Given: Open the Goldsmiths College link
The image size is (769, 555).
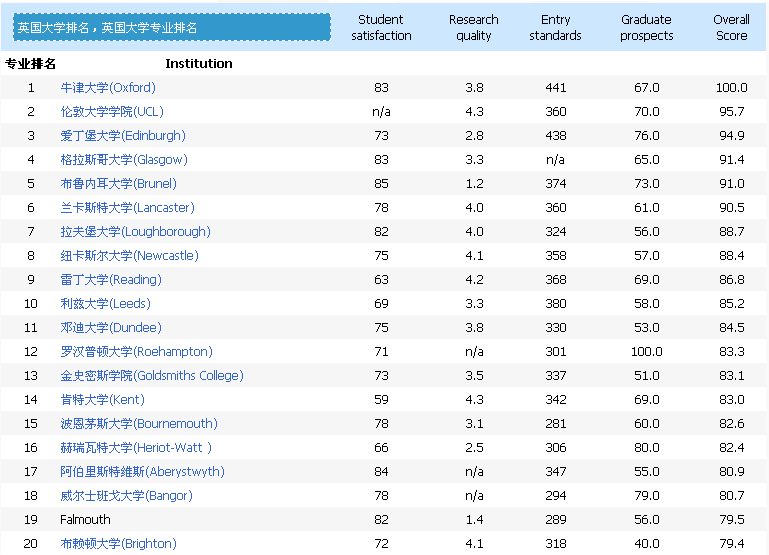Looking at the screenshot, I should pyautogui.click(x=152, y=376).
